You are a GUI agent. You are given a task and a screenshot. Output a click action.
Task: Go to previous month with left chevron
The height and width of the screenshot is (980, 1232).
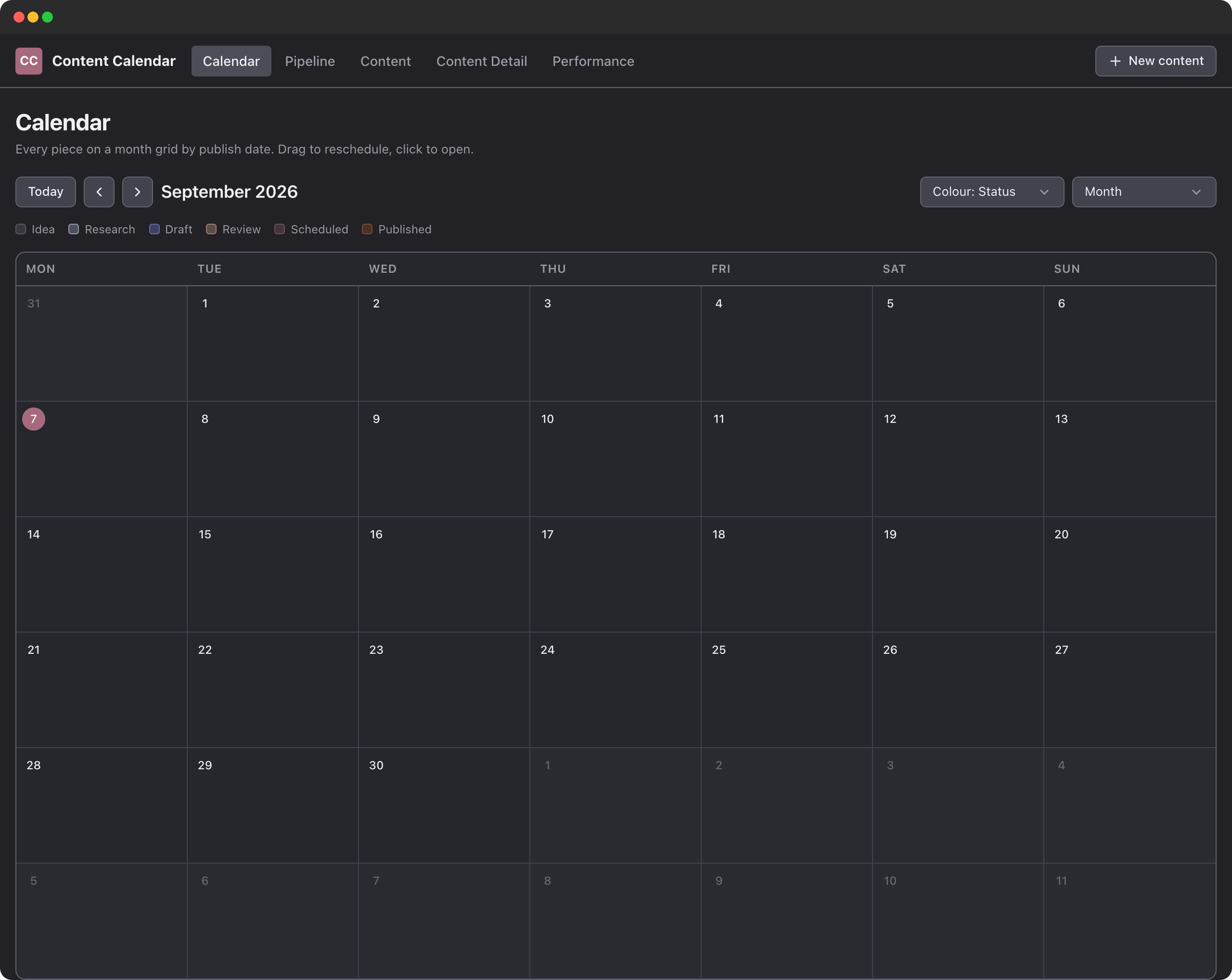(99, 192)
